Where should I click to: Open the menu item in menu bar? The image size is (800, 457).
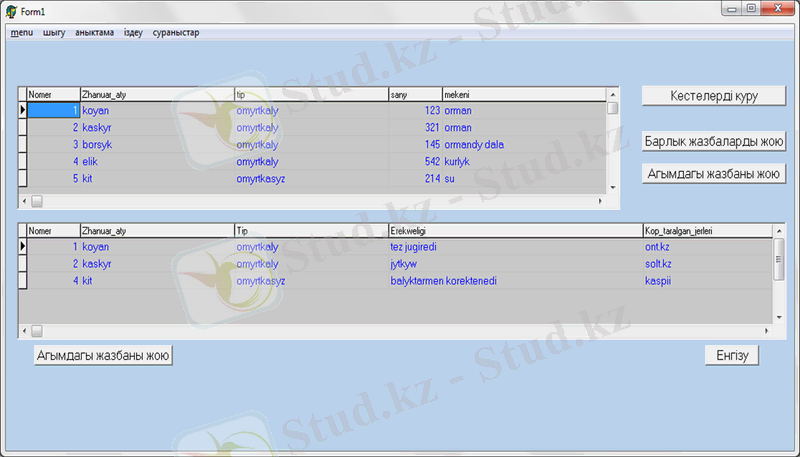coord(22,33)
